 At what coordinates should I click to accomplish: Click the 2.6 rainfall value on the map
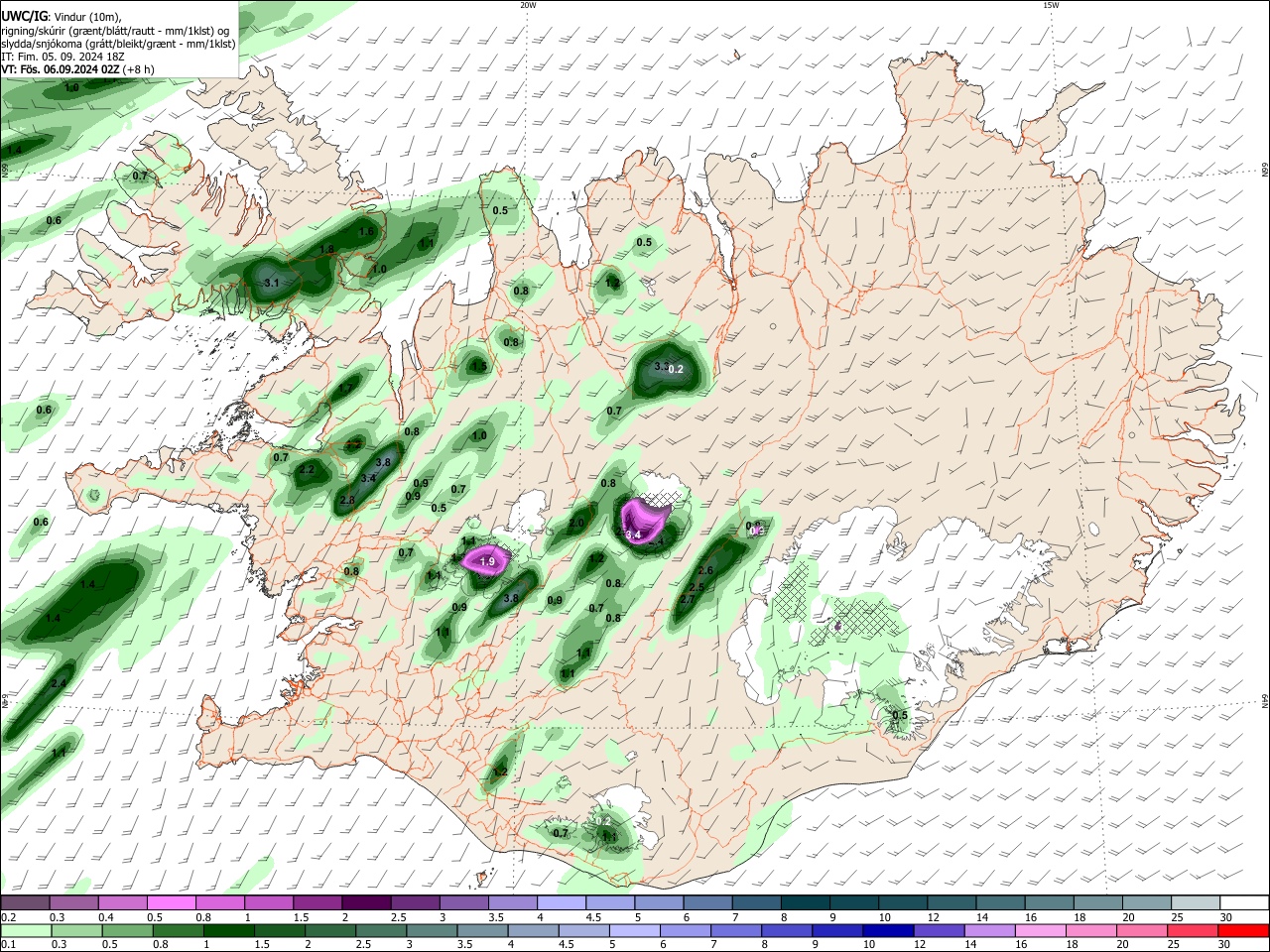(706, 571)
